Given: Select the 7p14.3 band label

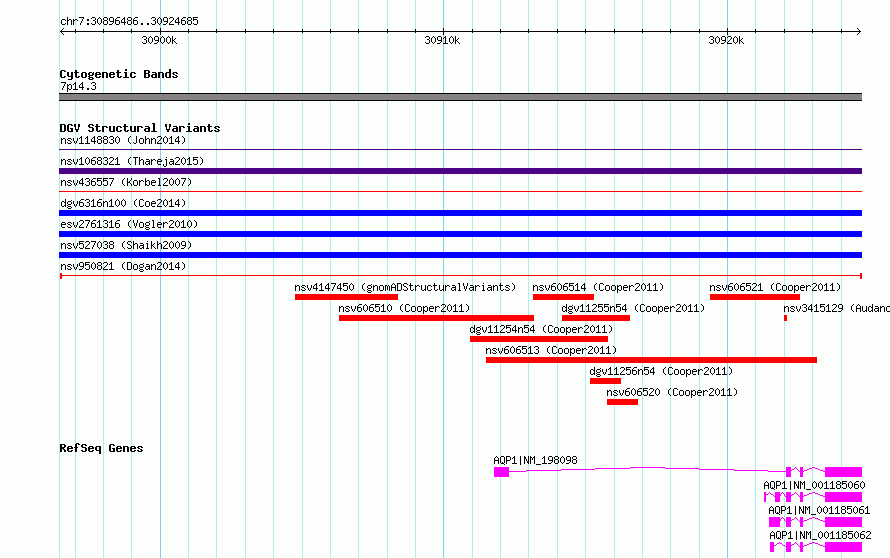Looking at the screenshot, I should (x=78, y=86).
